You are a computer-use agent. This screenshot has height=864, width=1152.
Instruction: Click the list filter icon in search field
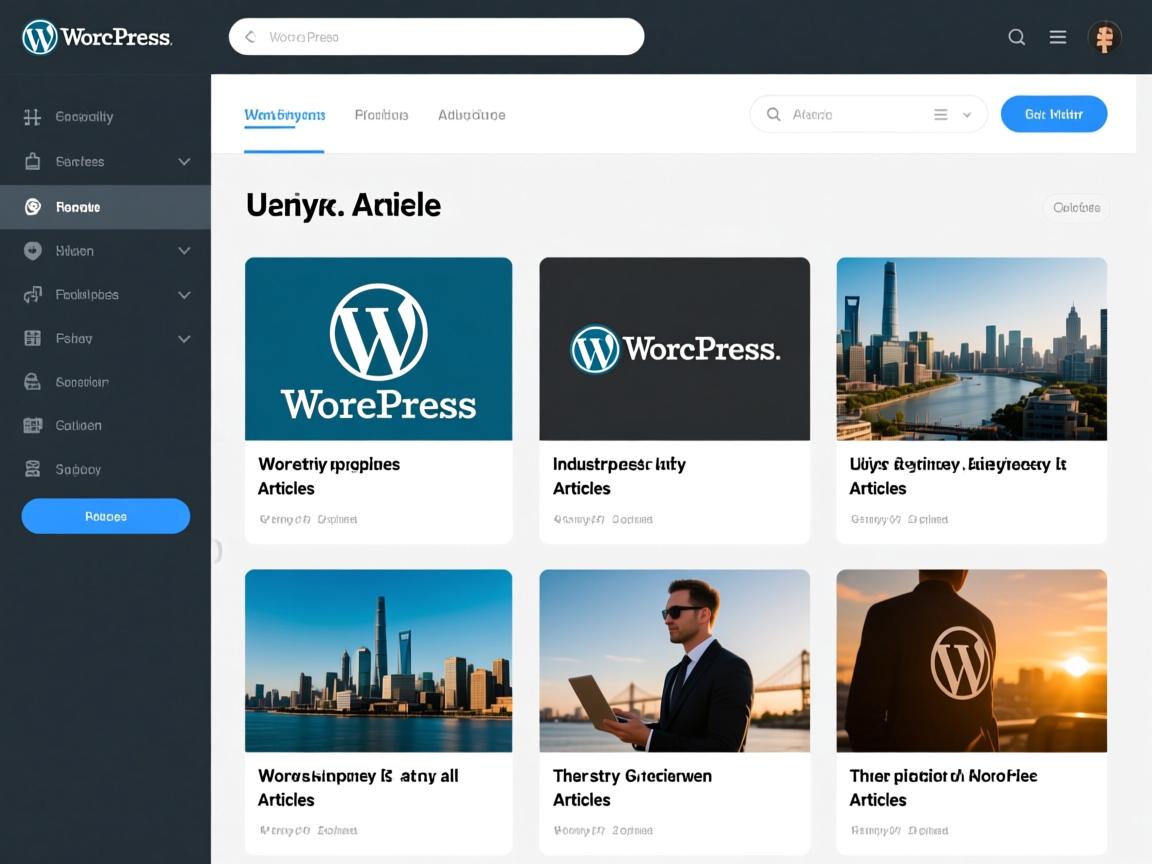point(940,115)
